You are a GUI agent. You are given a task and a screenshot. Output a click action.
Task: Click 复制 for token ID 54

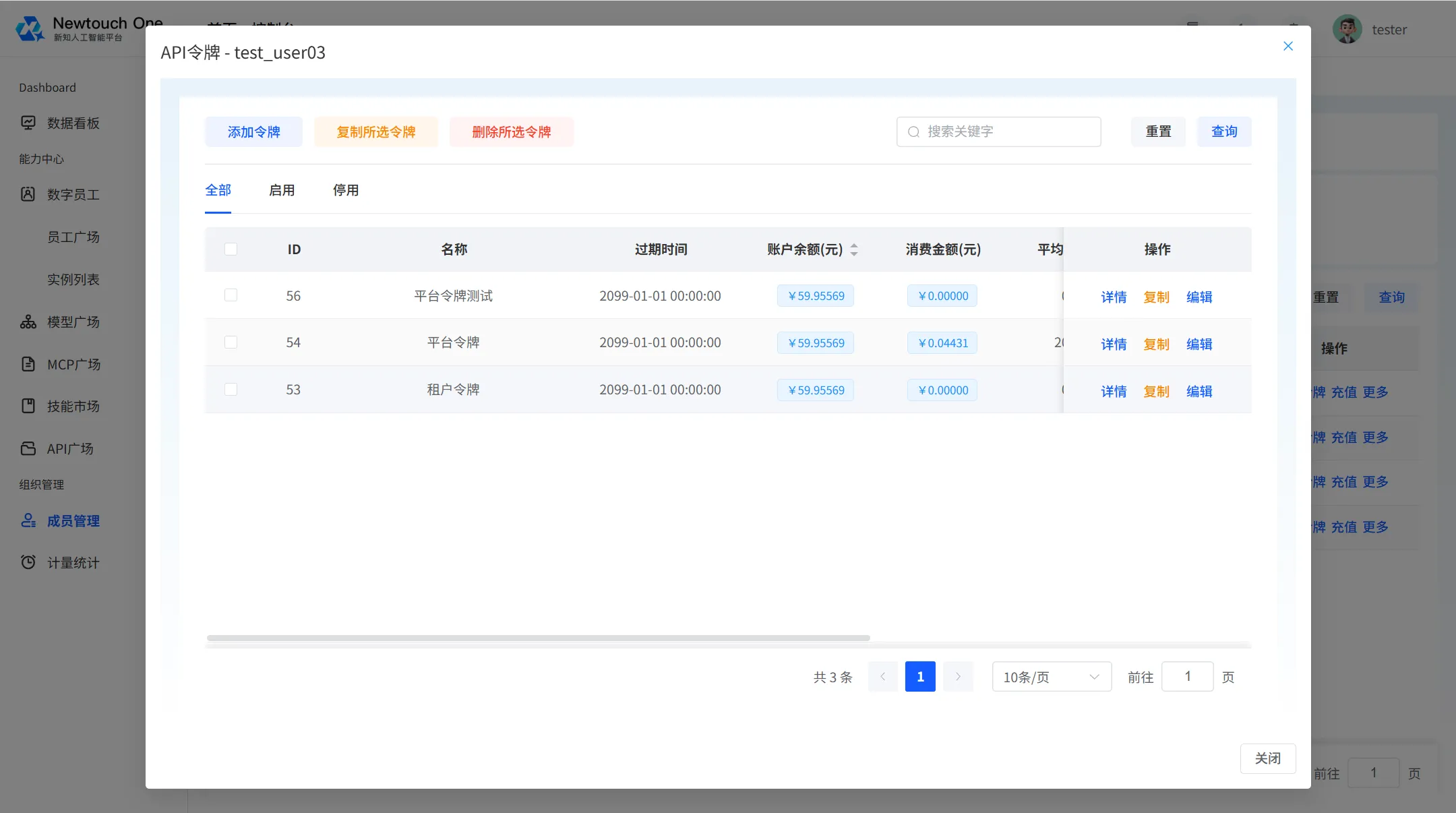(1156, 344)
